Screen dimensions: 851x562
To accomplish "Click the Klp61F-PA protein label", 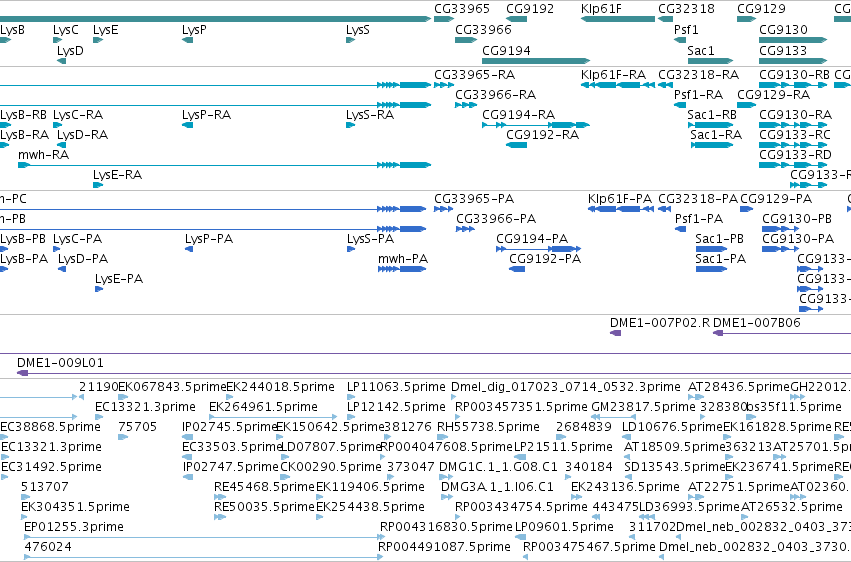I will (x=619, y=199).
